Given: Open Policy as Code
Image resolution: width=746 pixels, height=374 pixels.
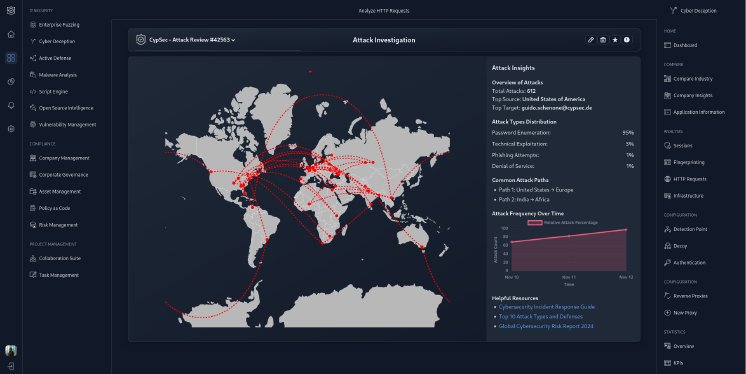Looking at the screenshot, I should tap(50, 208).
